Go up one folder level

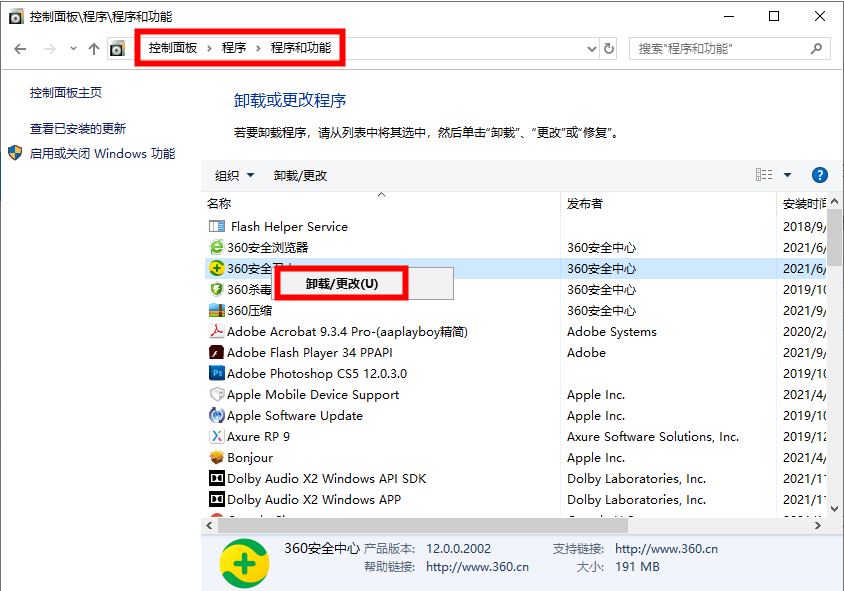point(94,49)
